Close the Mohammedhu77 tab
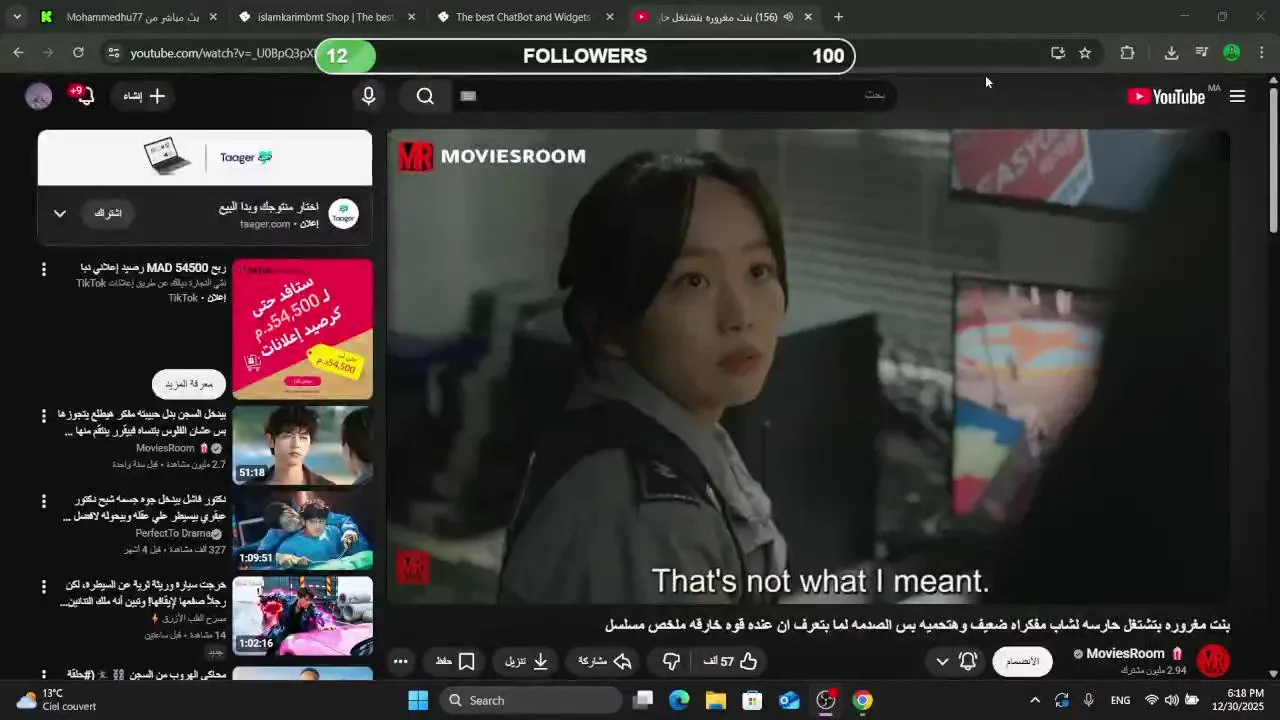Viewport: 1280px width, 720px height. (x=213, y=17)
